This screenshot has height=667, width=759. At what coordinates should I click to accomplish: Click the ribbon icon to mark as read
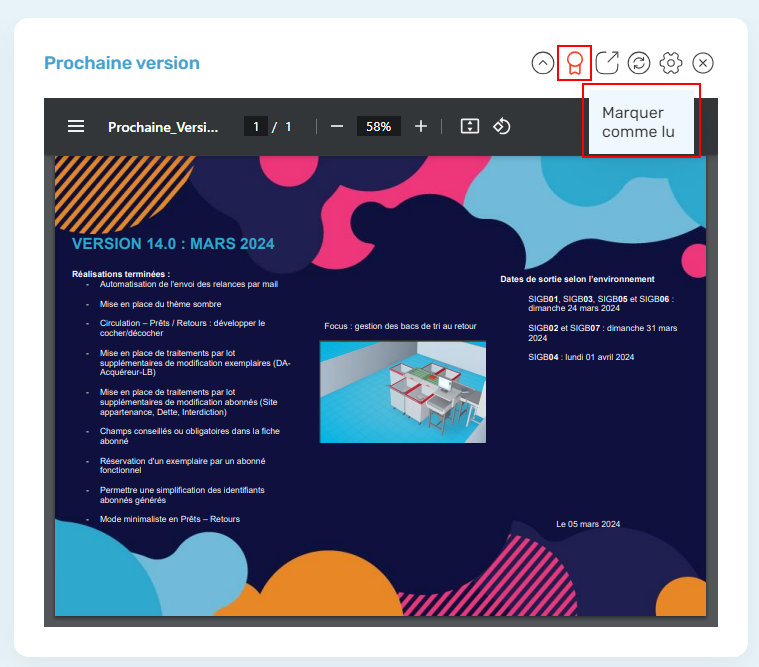(574, 63)
